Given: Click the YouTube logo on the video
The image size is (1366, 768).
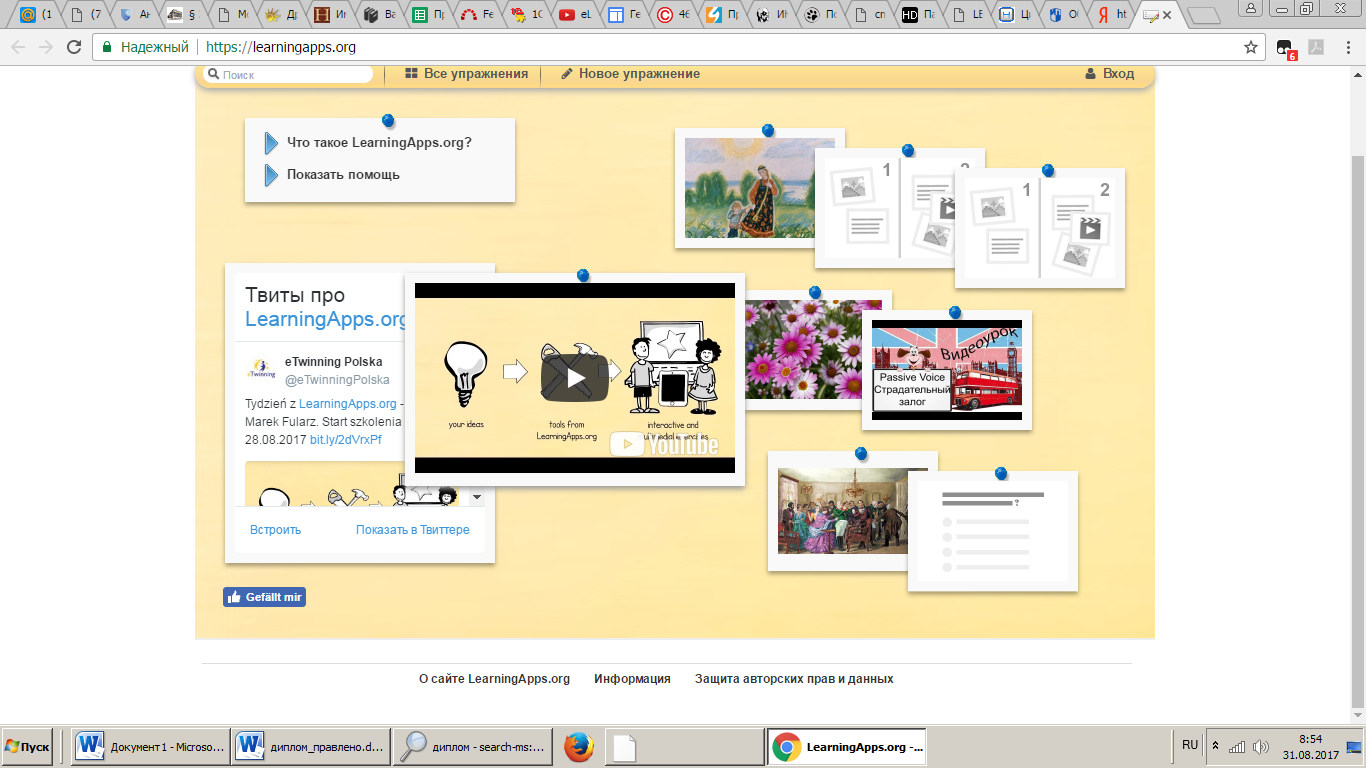Looking at the screenshot, I should [664, 444].
